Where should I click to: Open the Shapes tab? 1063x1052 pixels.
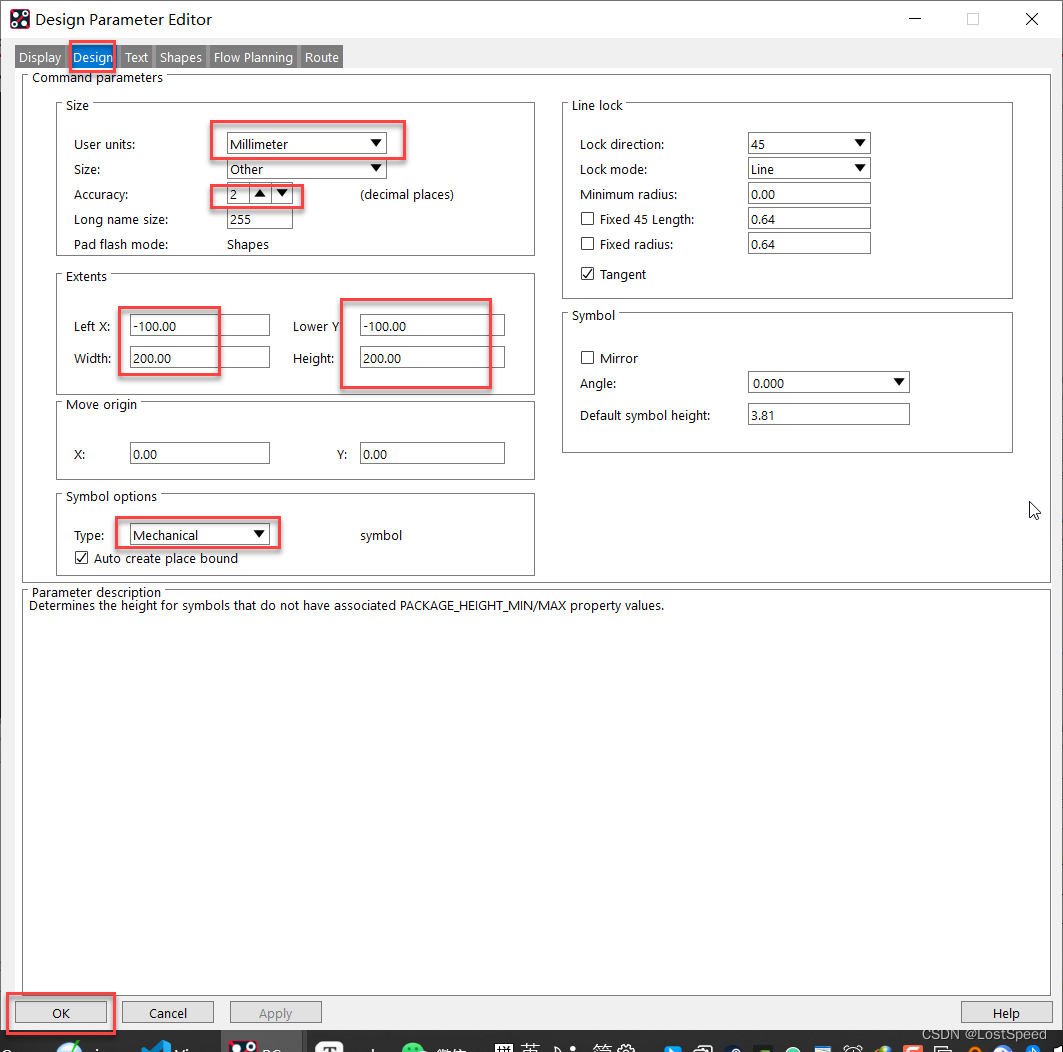pos(181,57)
